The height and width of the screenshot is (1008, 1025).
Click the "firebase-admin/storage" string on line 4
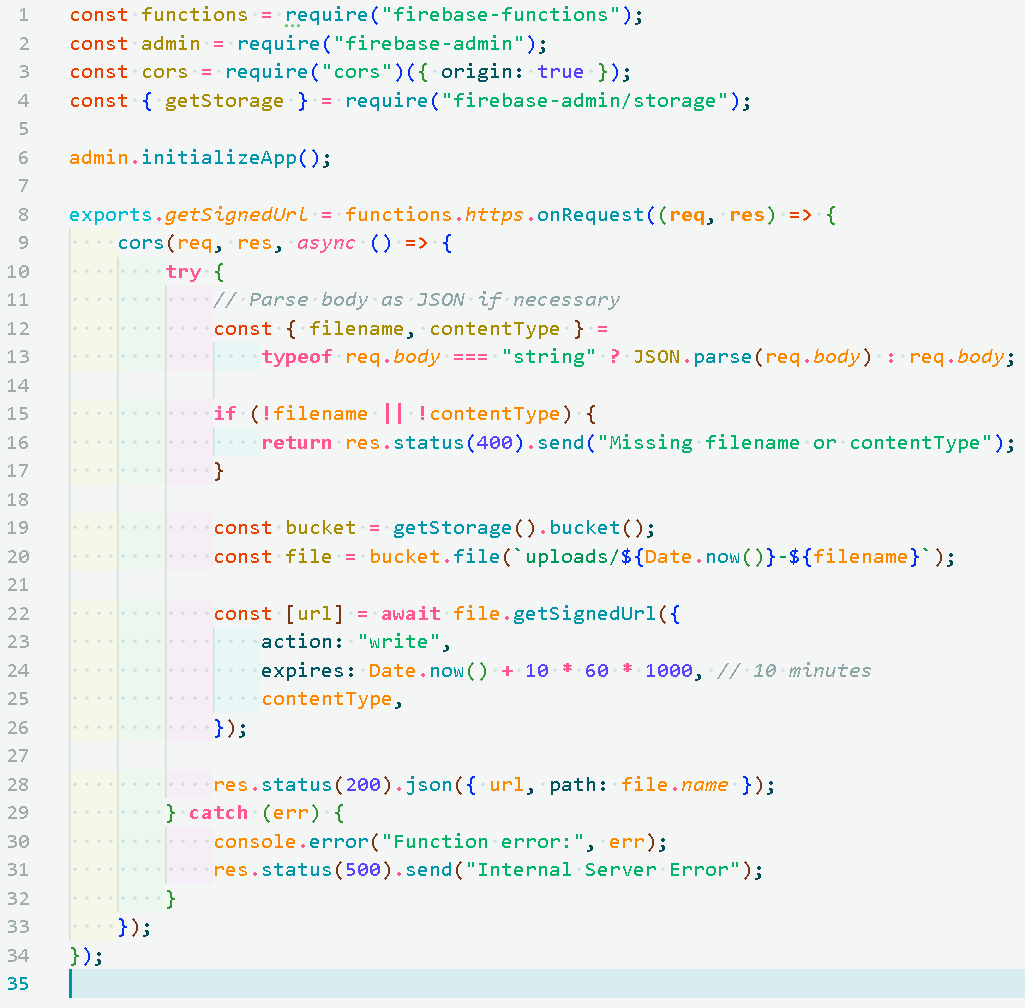584,101
